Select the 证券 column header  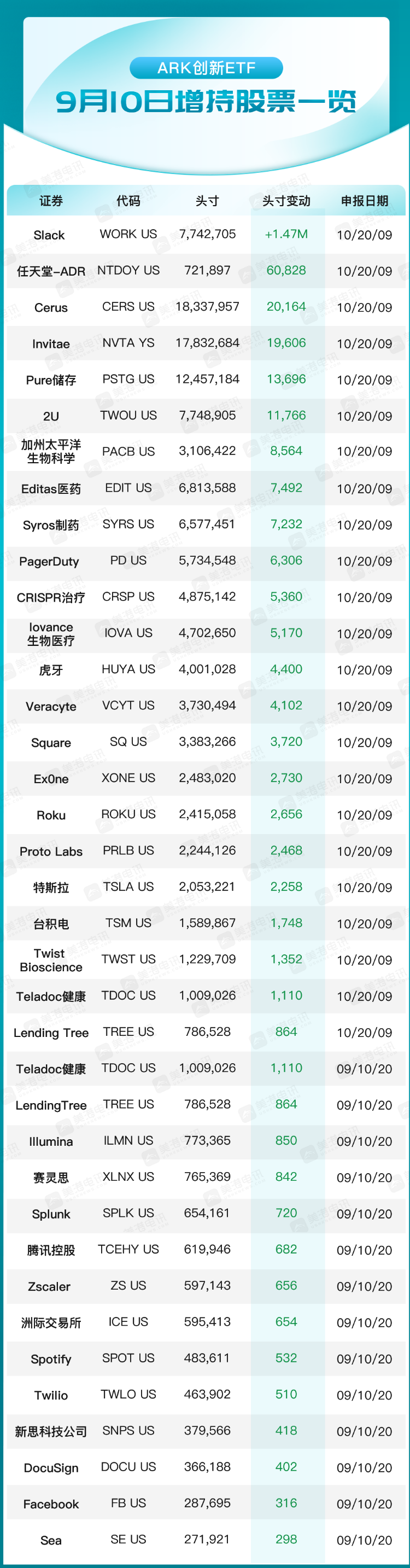(51, 201)
